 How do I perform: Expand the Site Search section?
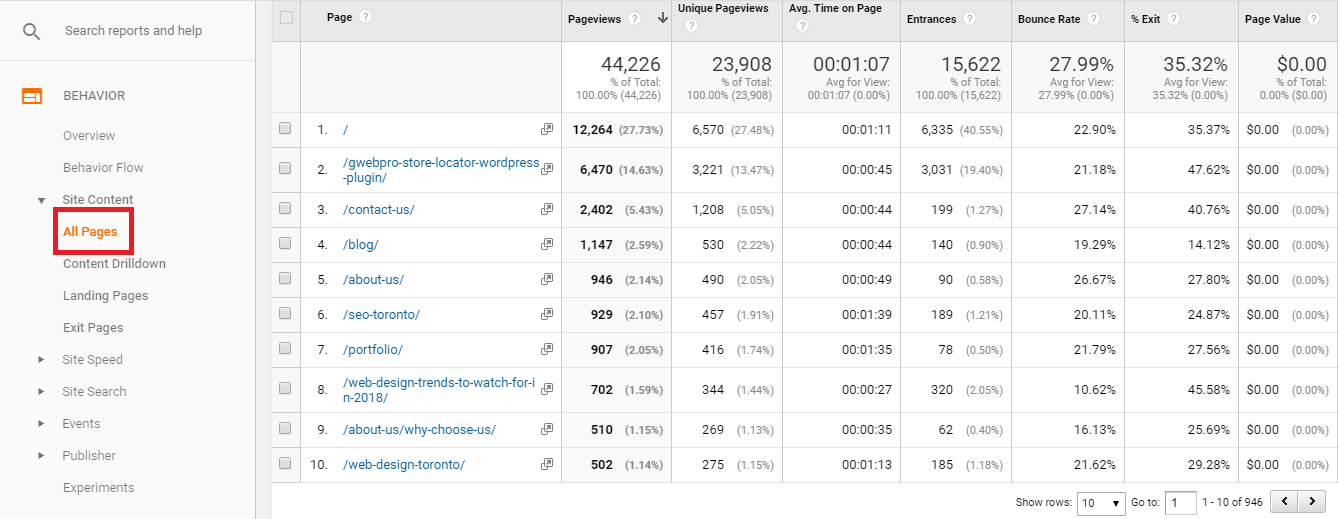point(41,391)
